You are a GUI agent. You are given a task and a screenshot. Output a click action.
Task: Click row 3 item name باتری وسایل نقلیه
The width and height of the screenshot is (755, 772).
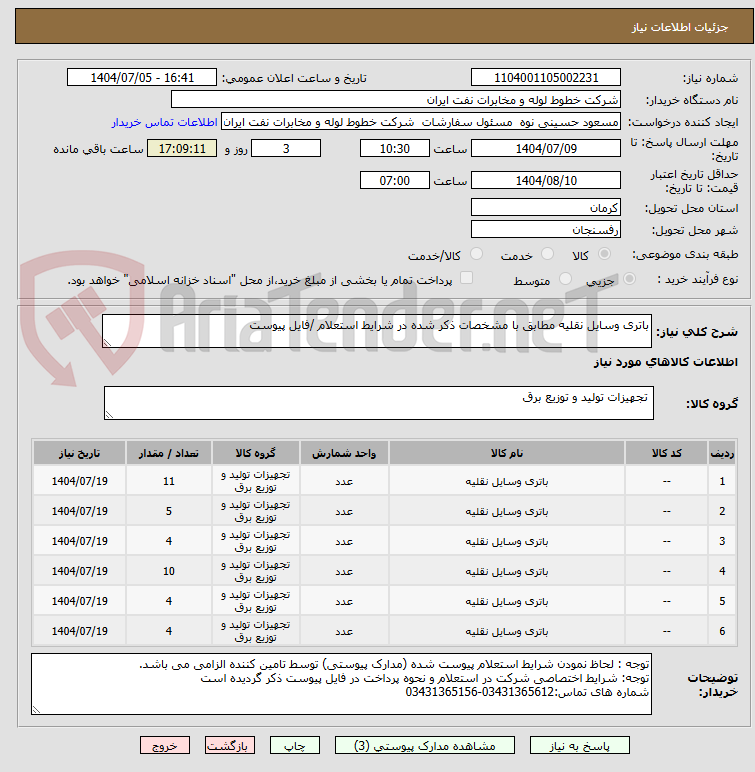point(507,542)
